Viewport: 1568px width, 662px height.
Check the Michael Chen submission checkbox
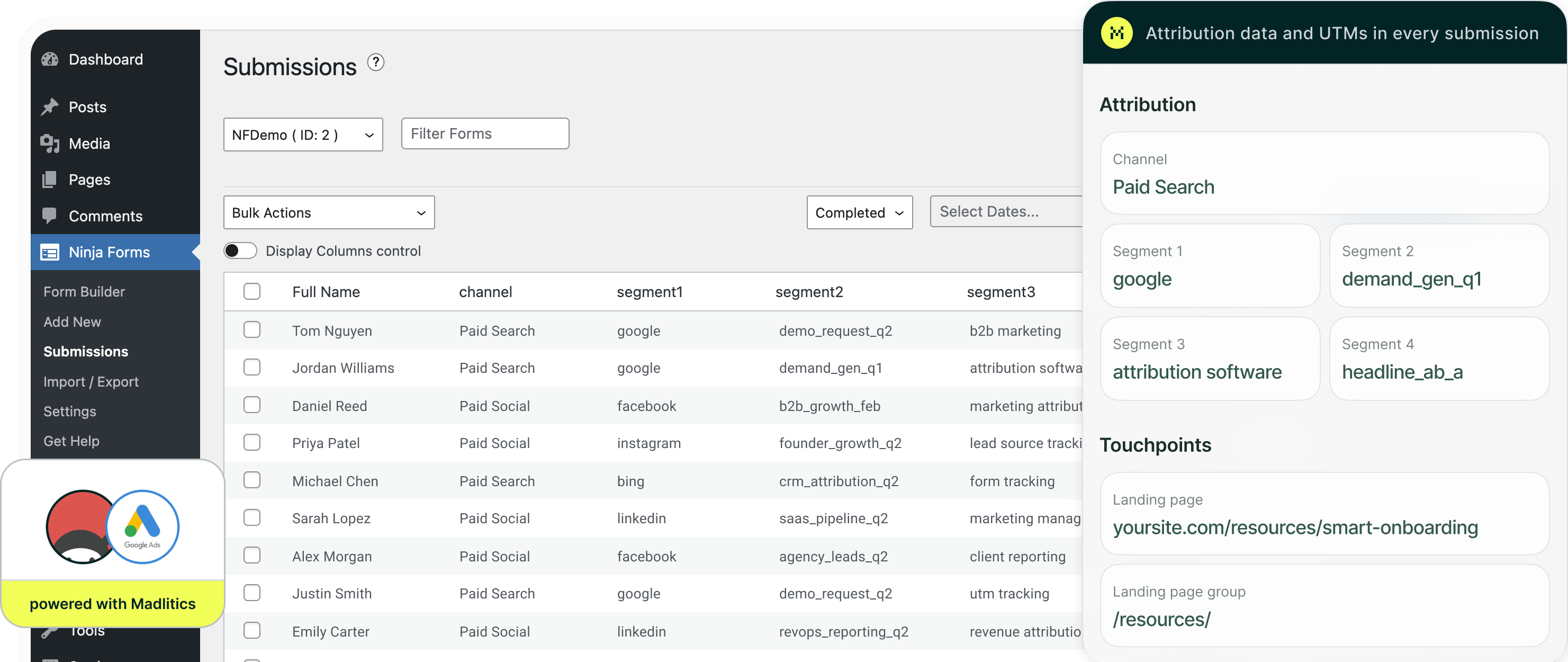coord(252,480)
